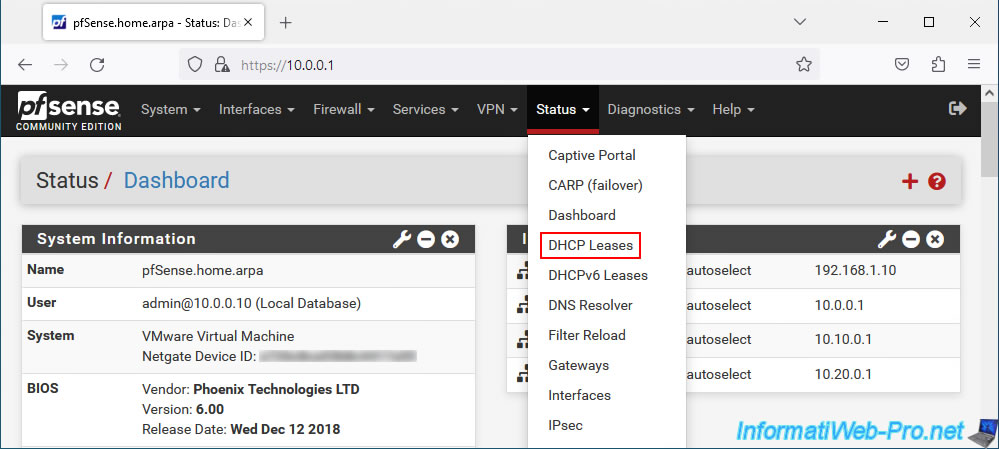
Task: Close the System Information widget
Action: (450, 239)
